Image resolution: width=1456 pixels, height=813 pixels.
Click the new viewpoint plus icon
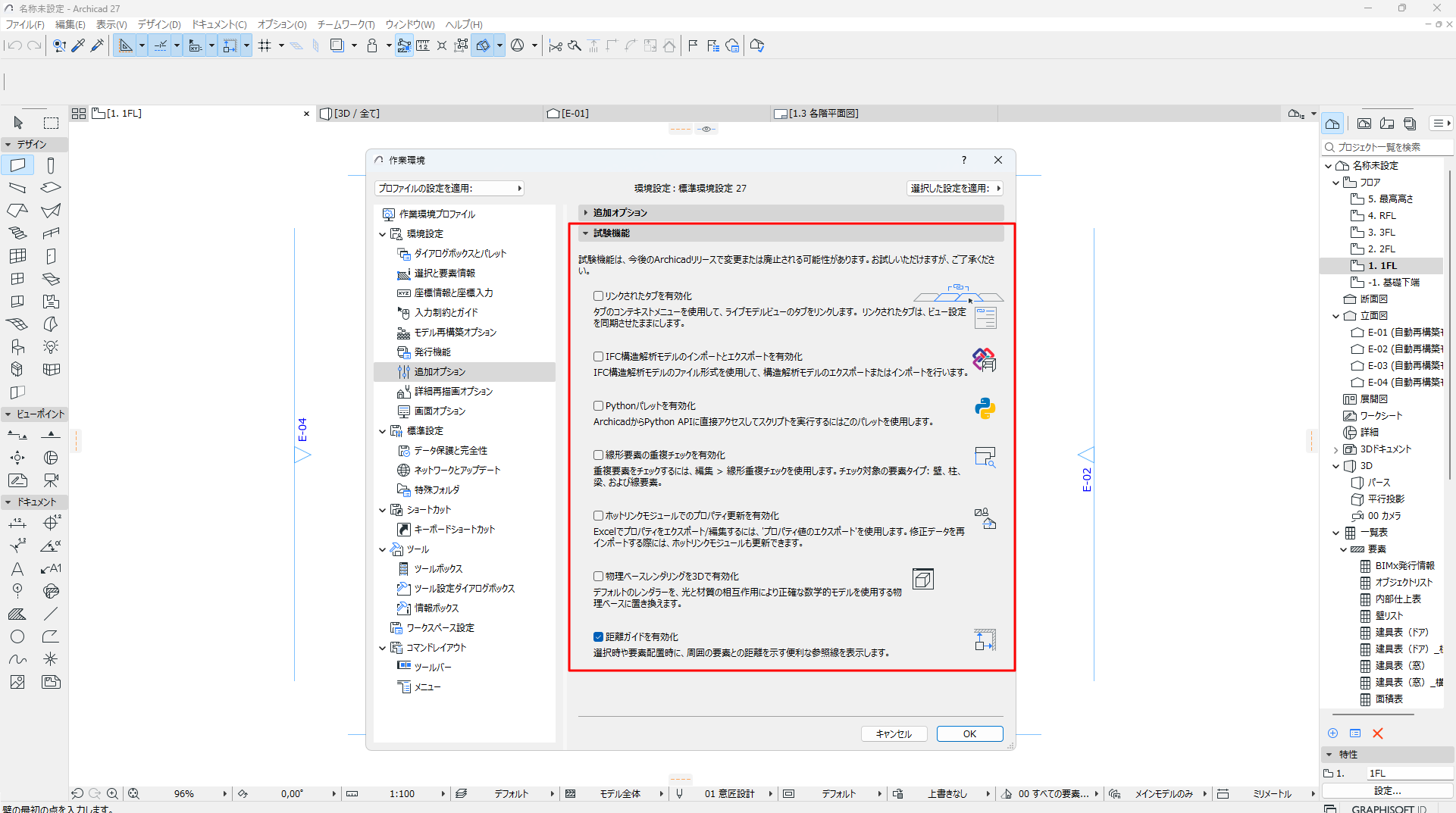coord(1332,733)
